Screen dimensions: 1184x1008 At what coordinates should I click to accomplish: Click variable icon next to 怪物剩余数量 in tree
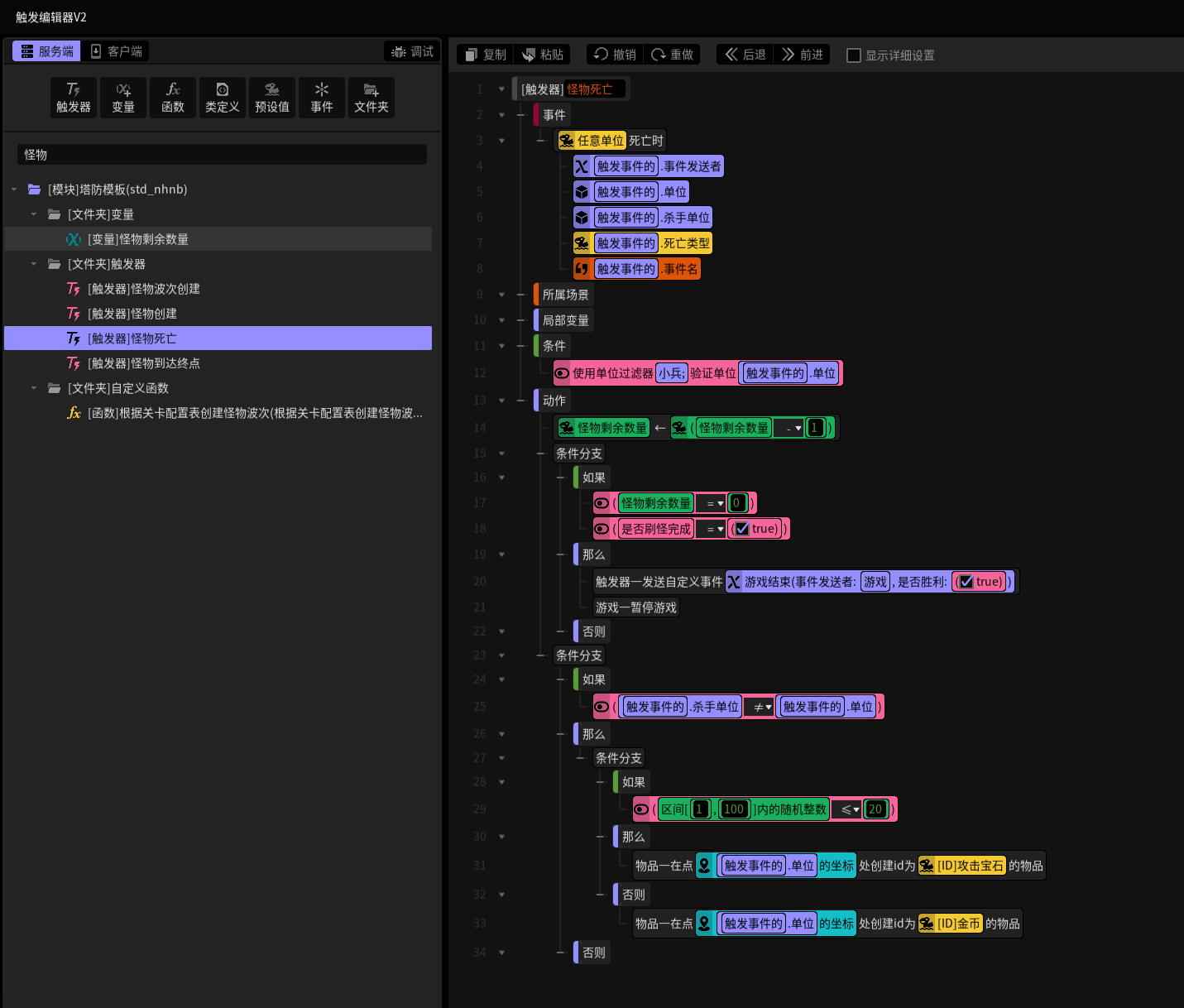coord(74,239)
